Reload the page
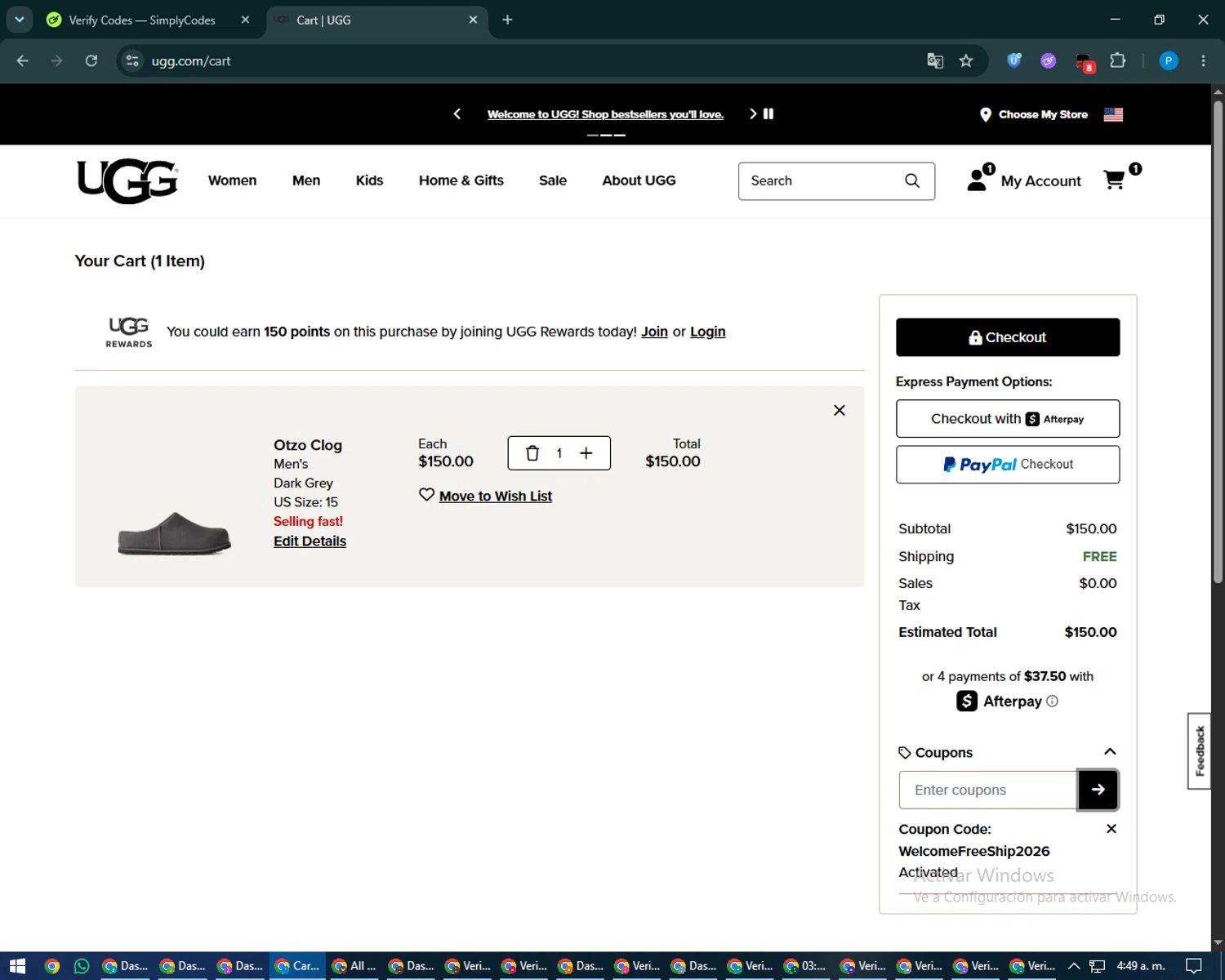 (x=91, y=60)
